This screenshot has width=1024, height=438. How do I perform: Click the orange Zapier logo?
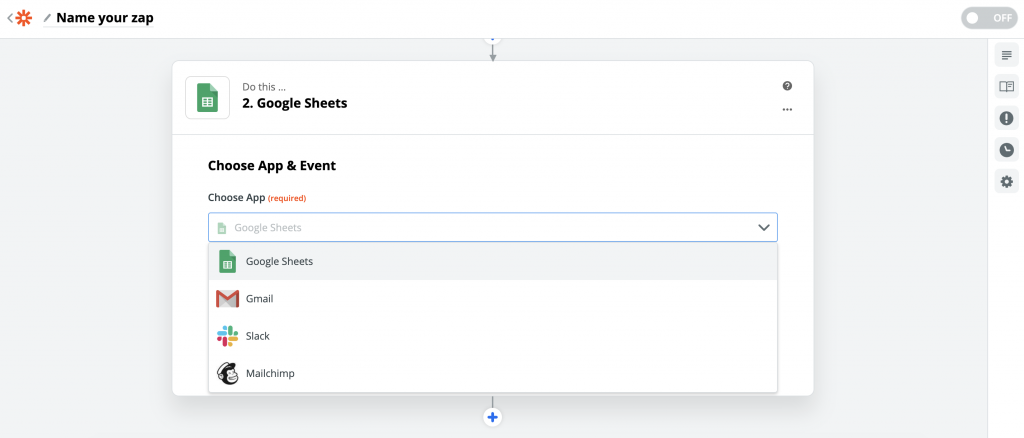coord(24,18)
